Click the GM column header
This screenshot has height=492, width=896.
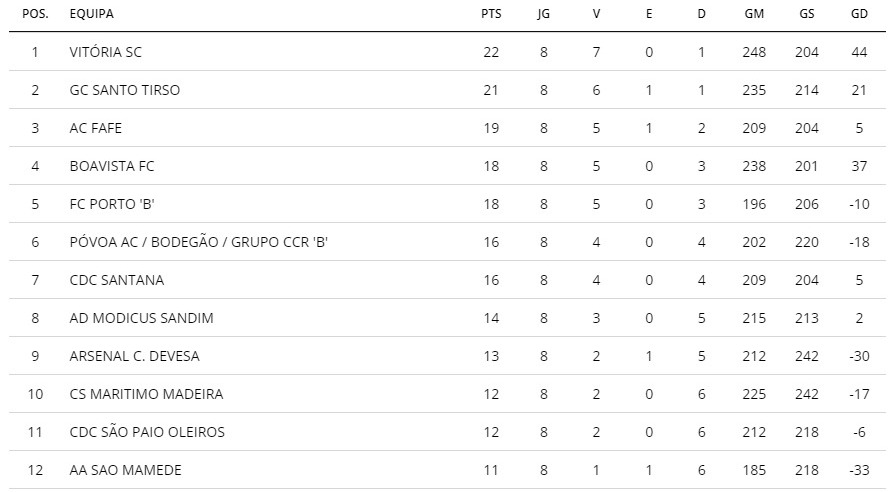(x=754, y=14)
